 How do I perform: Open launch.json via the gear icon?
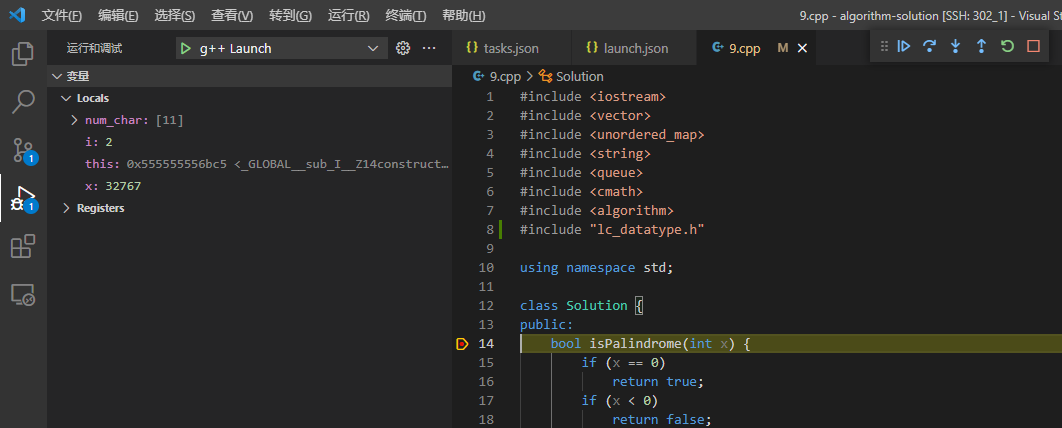coord(403,48)
